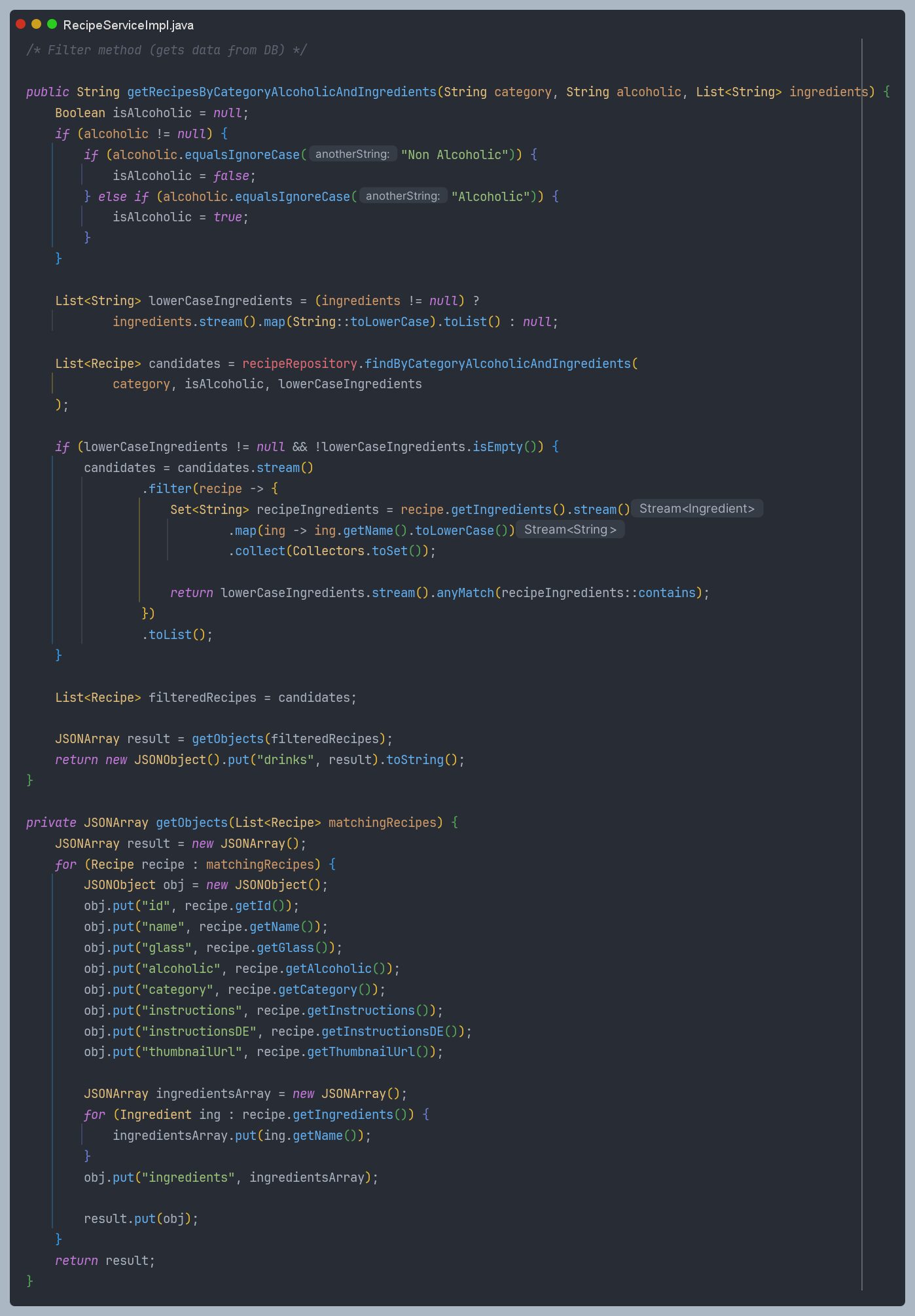Click getObjects in the private method declaration

coord(191,823)
